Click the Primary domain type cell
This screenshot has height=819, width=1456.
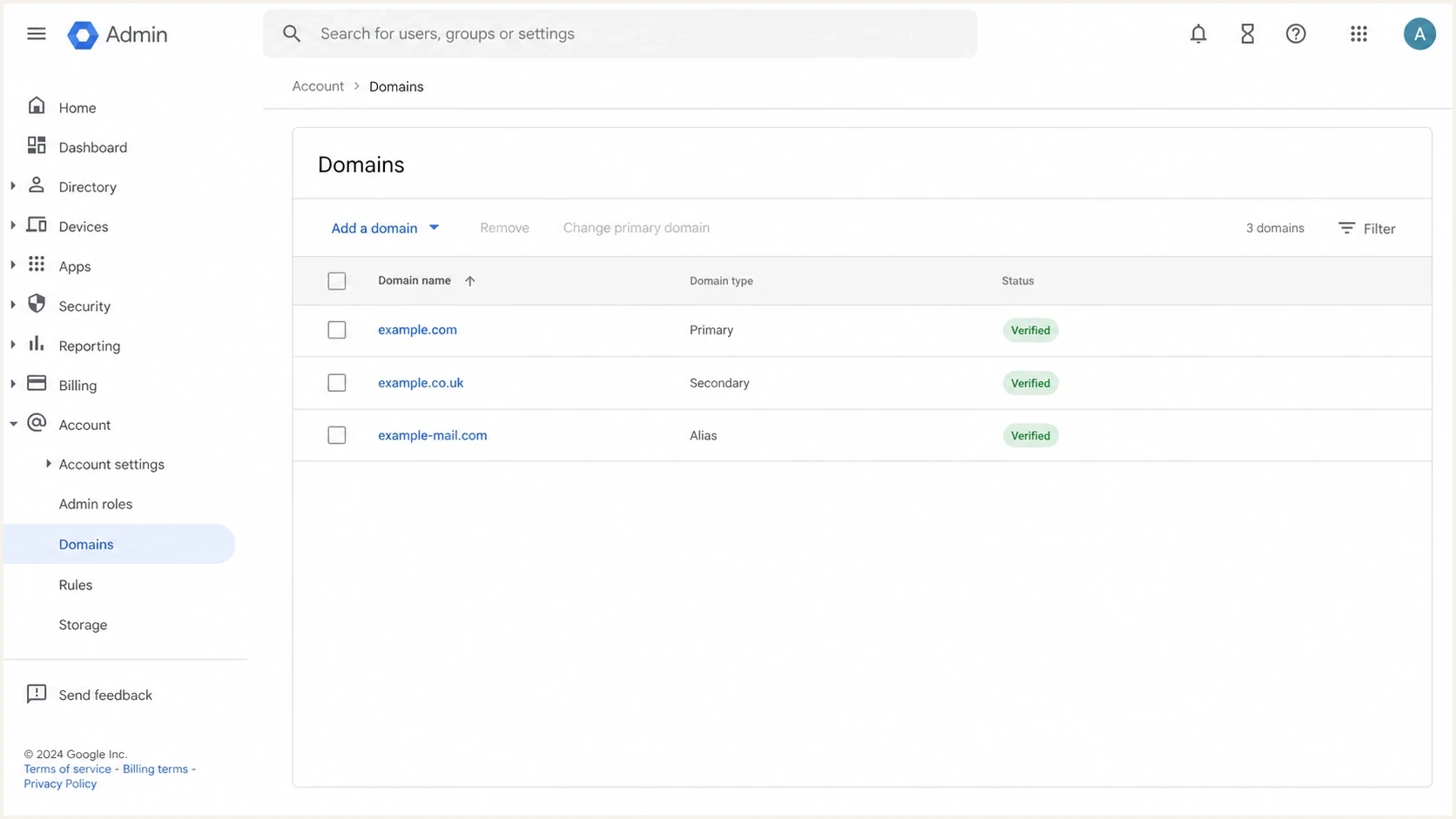(x=711, y=330)
